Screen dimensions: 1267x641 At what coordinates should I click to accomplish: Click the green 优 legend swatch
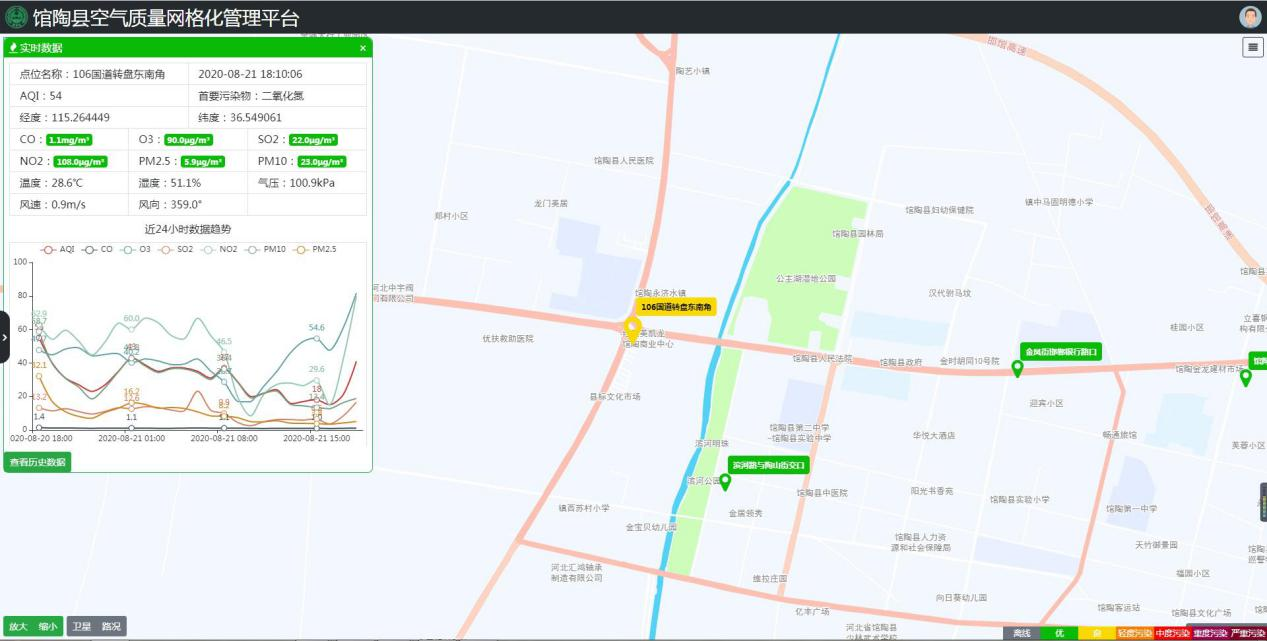pyautogui.click(x=1058, y=633)
